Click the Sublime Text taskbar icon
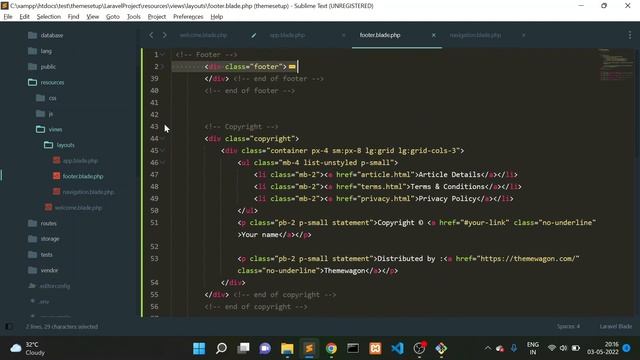This screenshot has width=640, height=360. tap(309, 348)
